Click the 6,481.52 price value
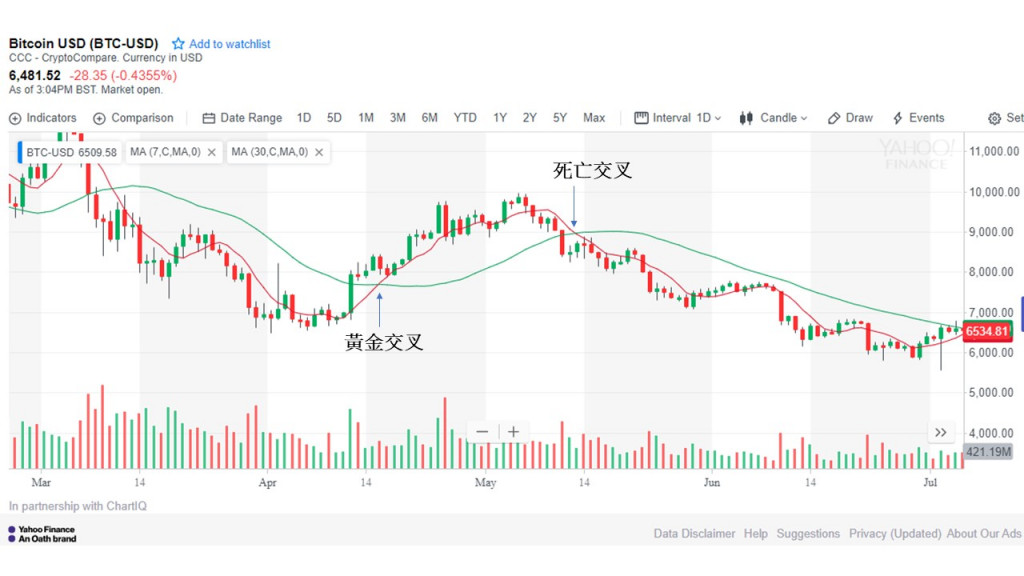 pos(35,76)
